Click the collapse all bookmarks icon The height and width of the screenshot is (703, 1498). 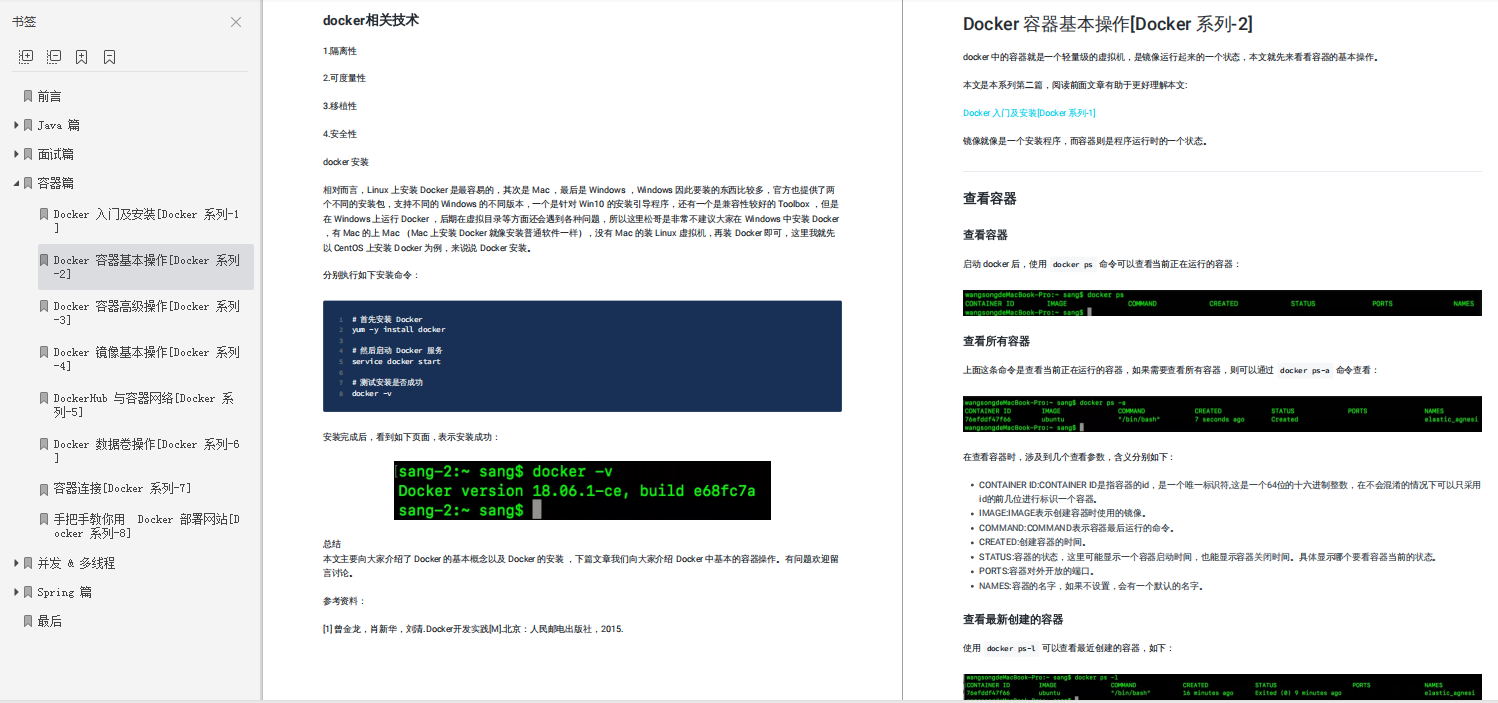click(x=54, y=57)
